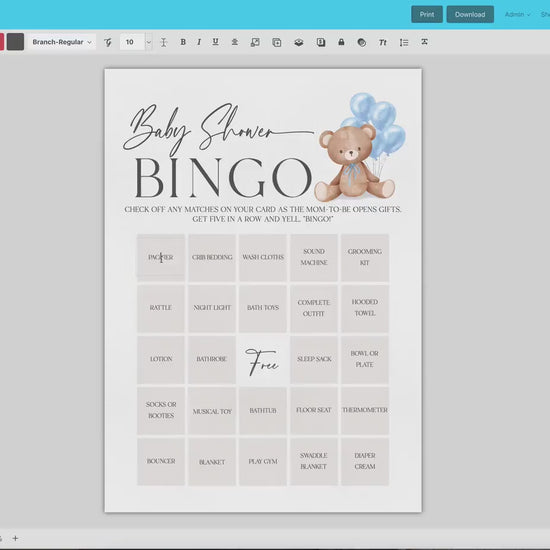
Task: Select the Free center square
Action: pyautogui.click(x=263, y=361)
